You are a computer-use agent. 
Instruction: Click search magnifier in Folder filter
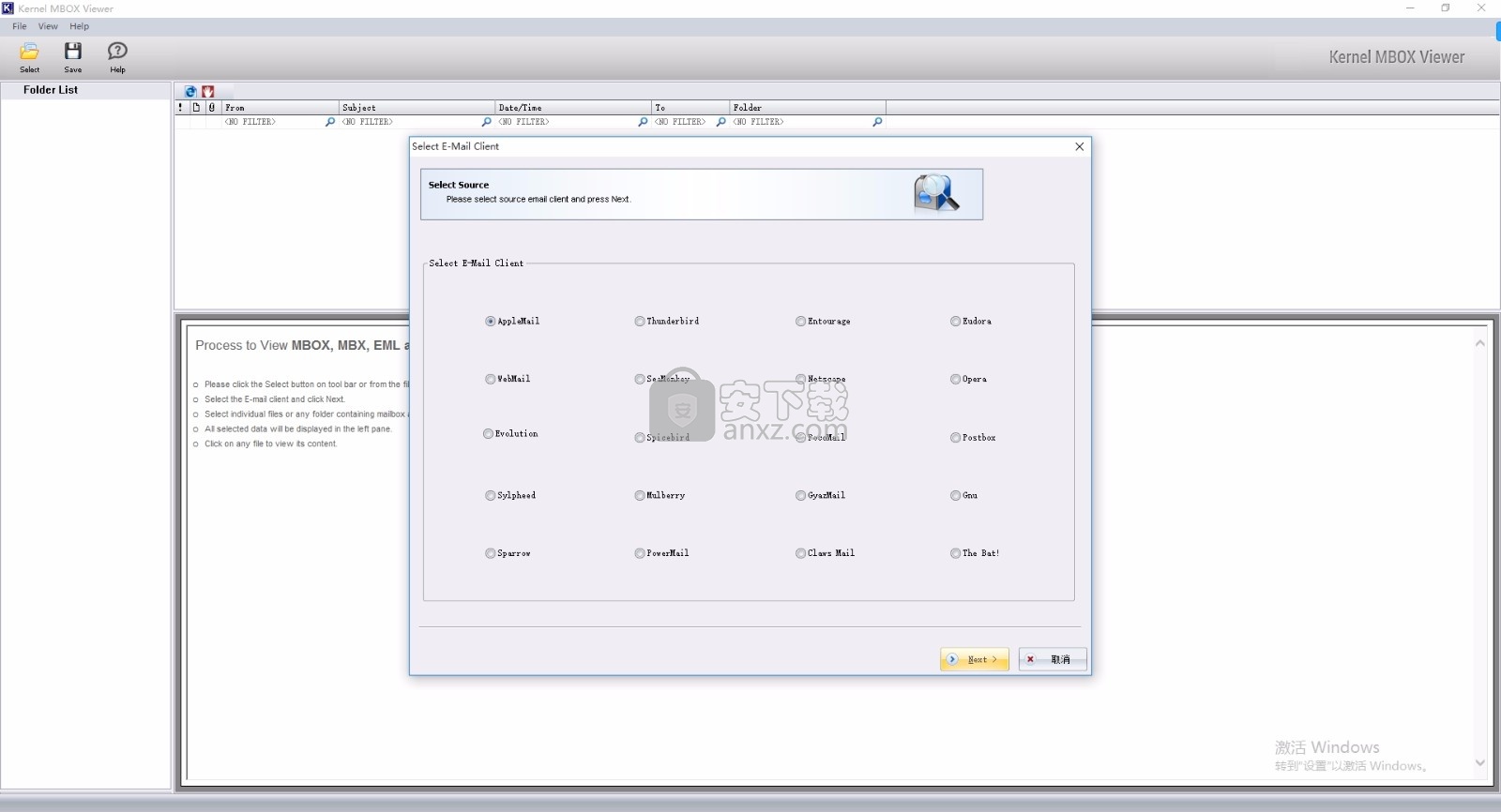coord(877,122)
